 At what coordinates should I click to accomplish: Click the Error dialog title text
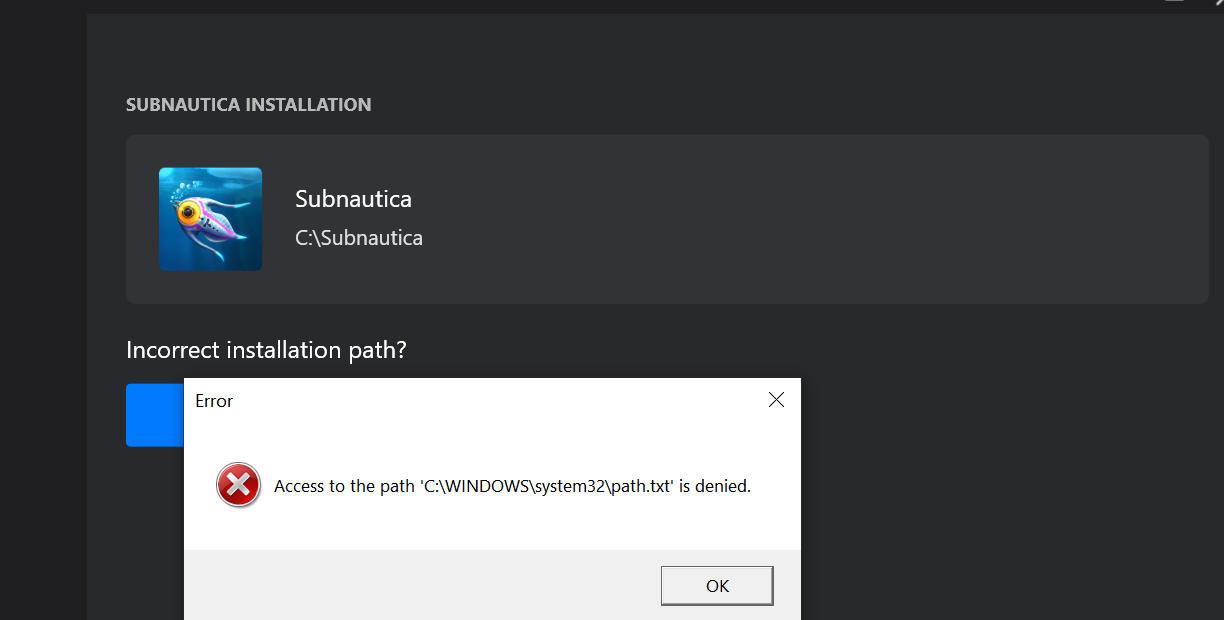[214, 400]
